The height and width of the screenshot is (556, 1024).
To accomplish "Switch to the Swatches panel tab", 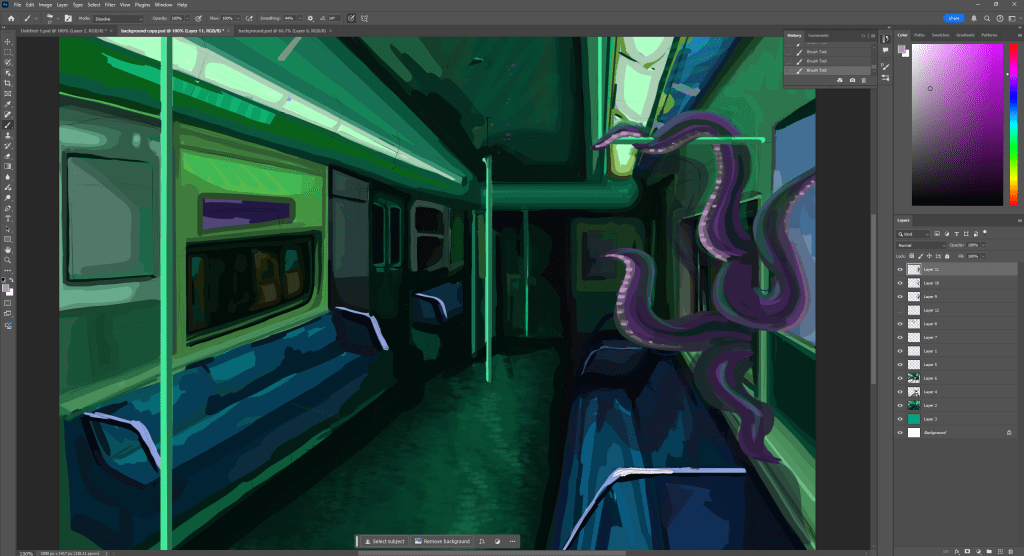I will [940, 35].
